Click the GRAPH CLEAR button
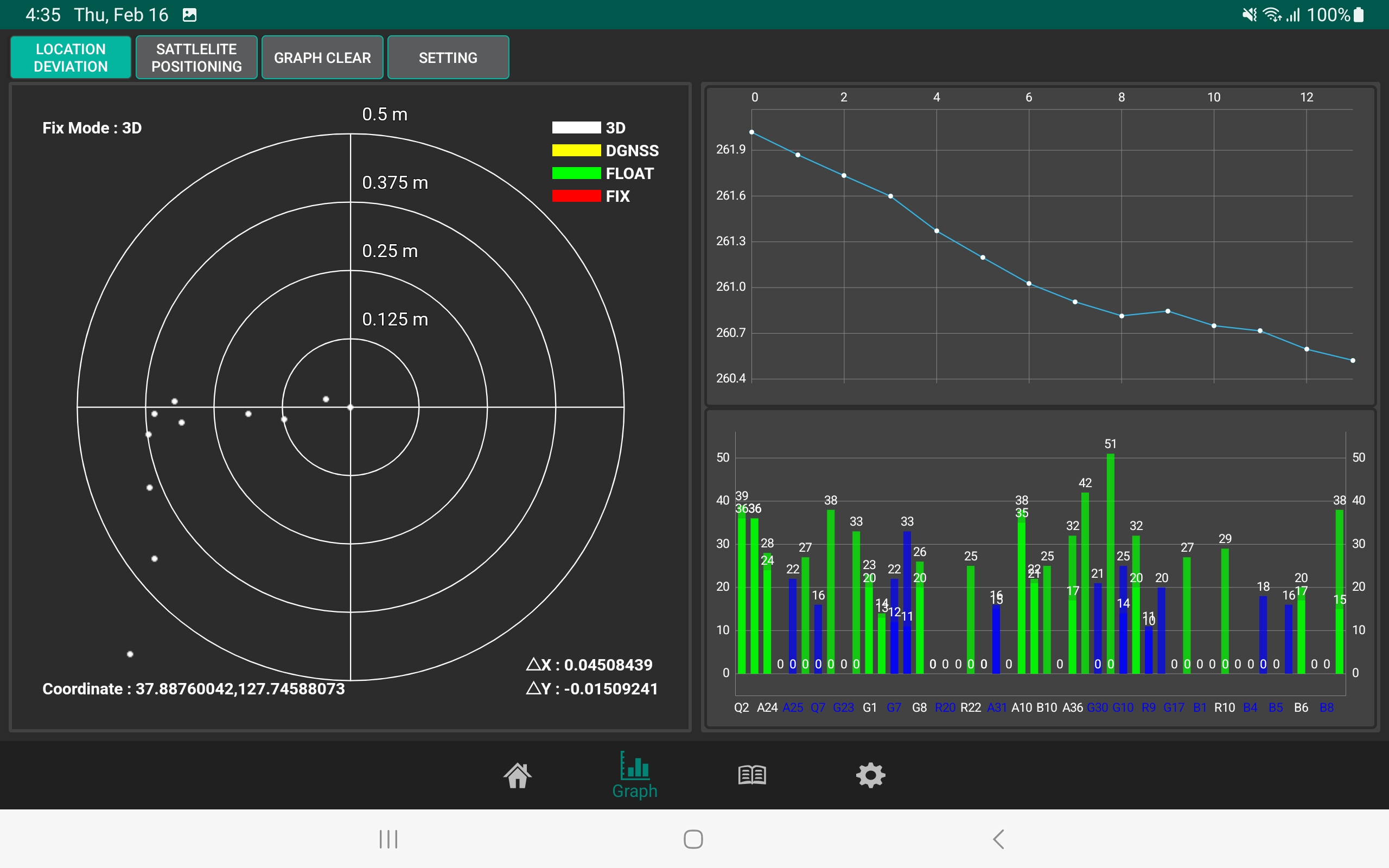The height and width of the screenshot is (868, 1389). pos(322,58)
